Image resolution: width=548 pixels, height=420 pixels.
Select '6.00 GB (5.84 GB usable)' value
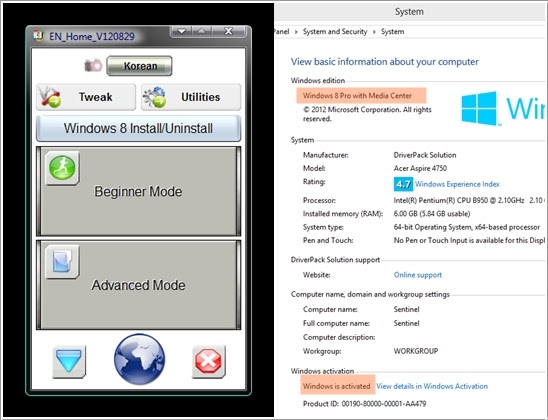[x=432, y=214]
